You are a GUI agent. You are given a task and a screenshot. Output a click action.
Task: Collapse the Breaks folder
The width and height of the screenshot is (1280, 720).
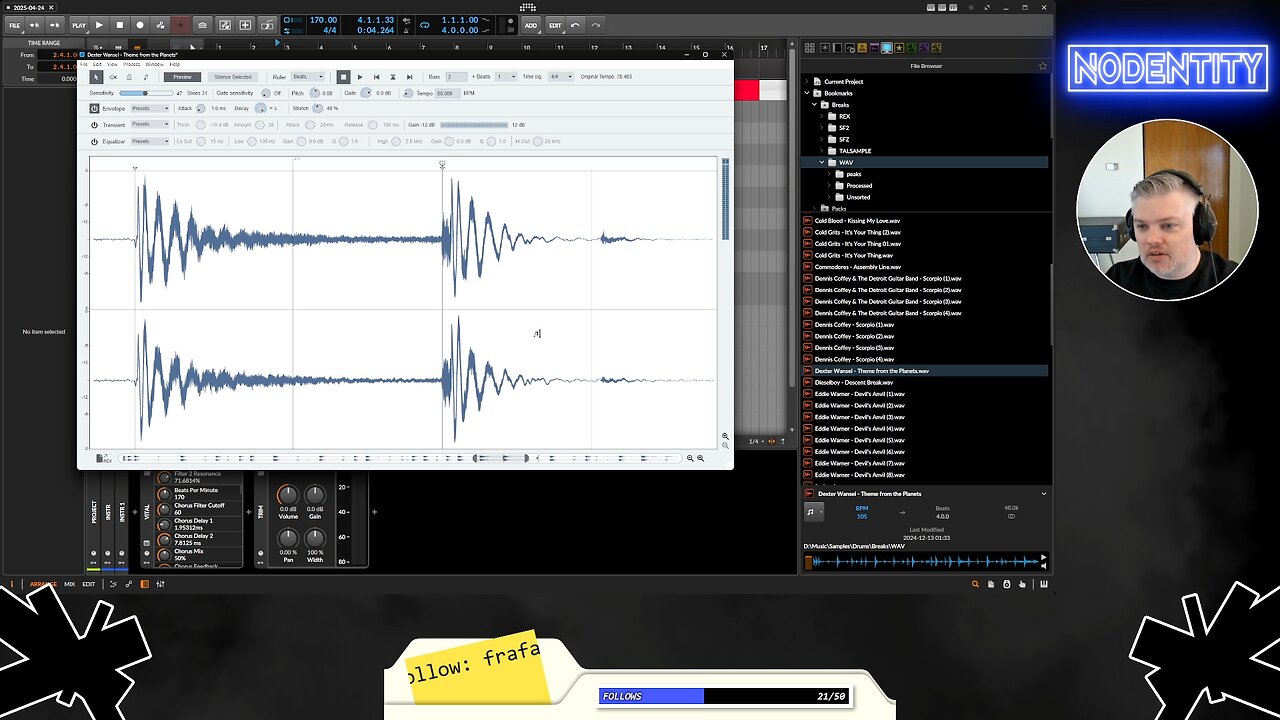click(x=815, y=105)
